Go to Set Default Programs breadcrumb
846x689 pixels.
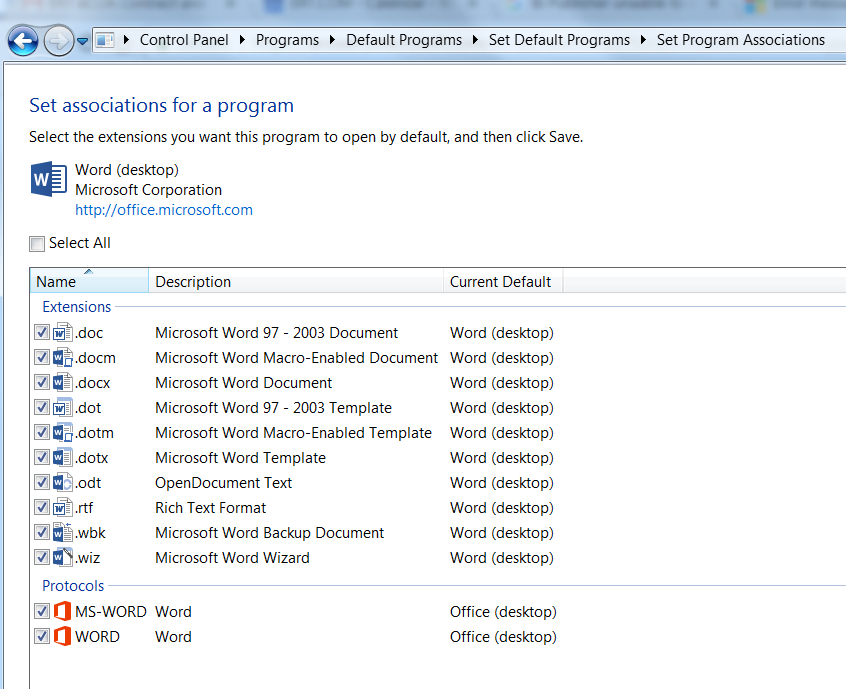560,40
